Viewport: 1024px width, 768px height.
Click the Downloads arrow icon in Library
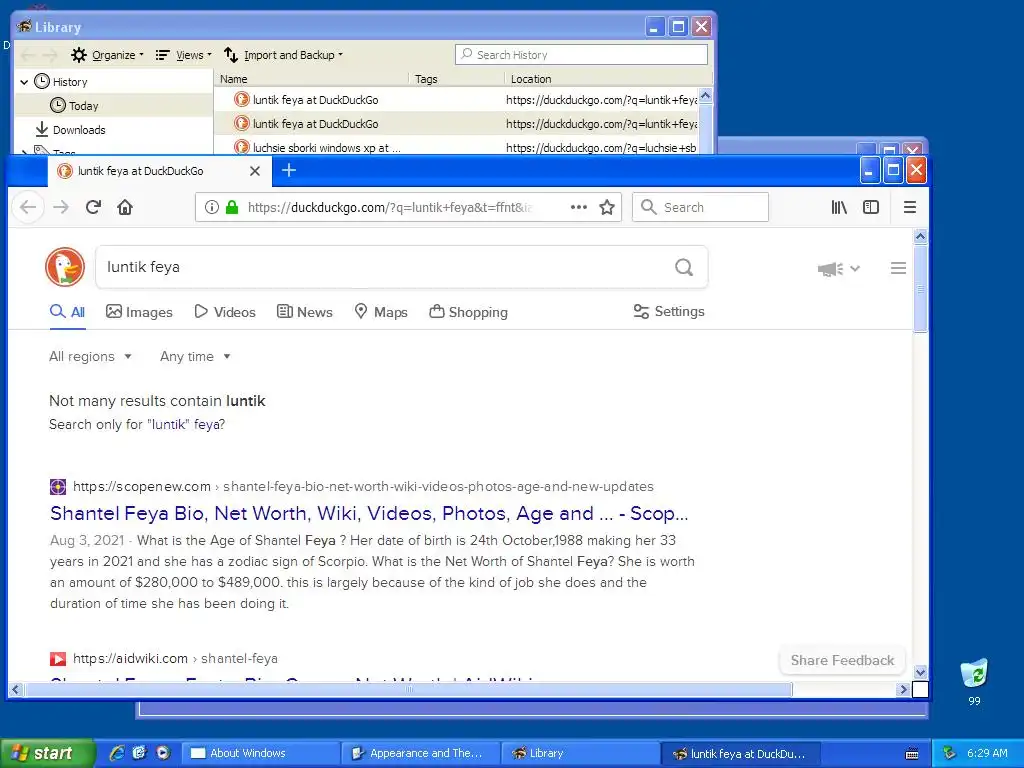click(42, 129)
